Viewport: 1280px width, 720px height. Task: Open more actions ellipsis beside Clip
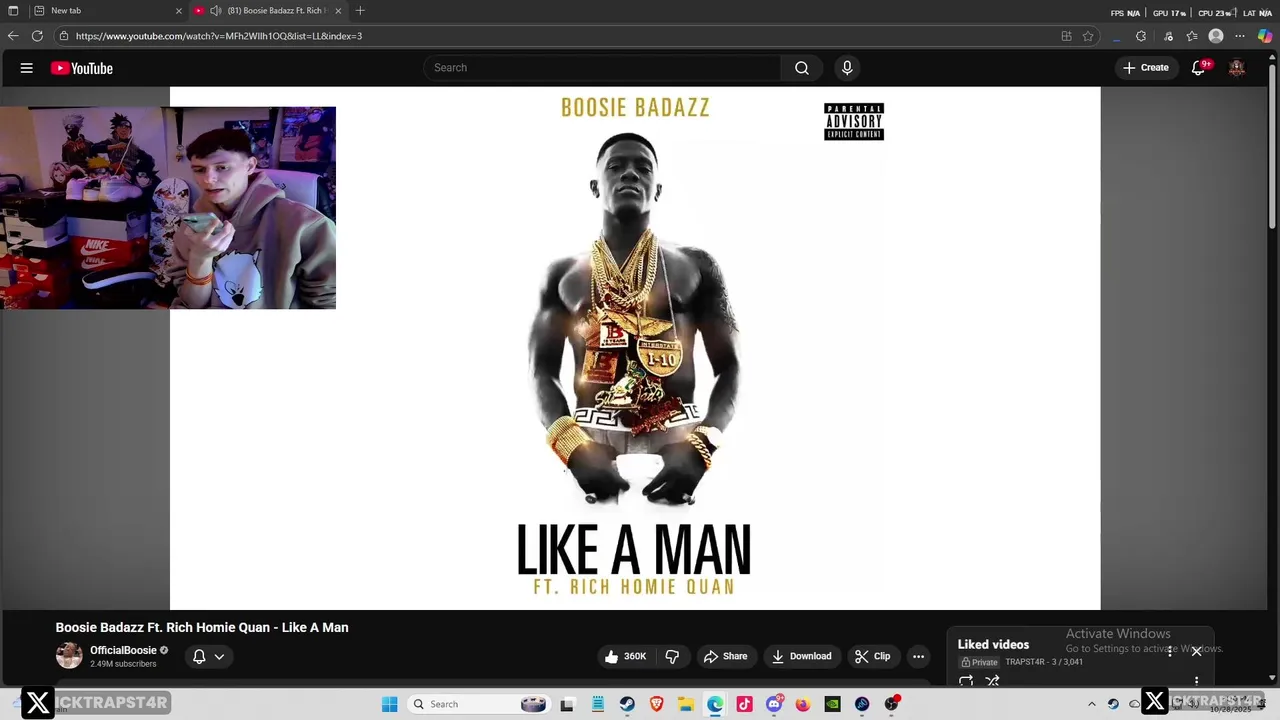point(918,656)
